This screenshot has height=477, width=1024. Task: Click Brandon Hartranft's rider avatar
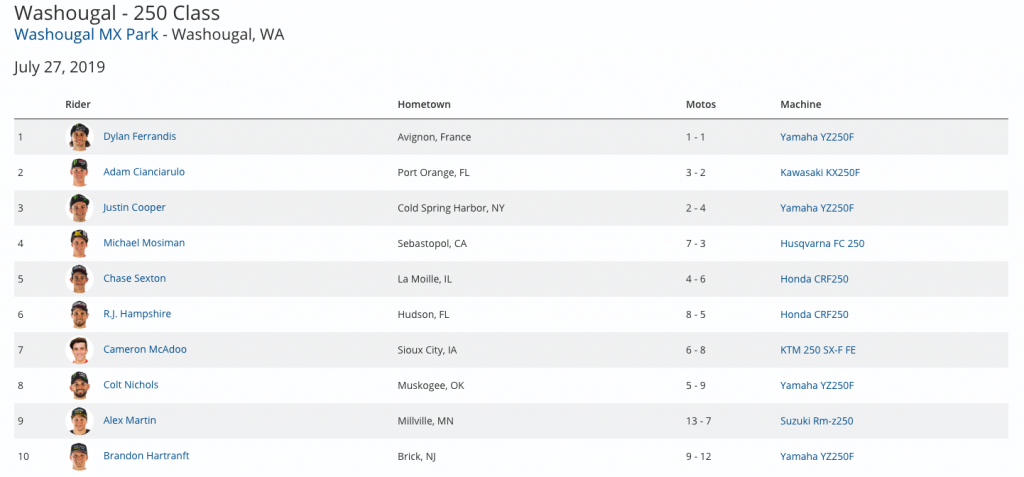(x=79, y=456)
